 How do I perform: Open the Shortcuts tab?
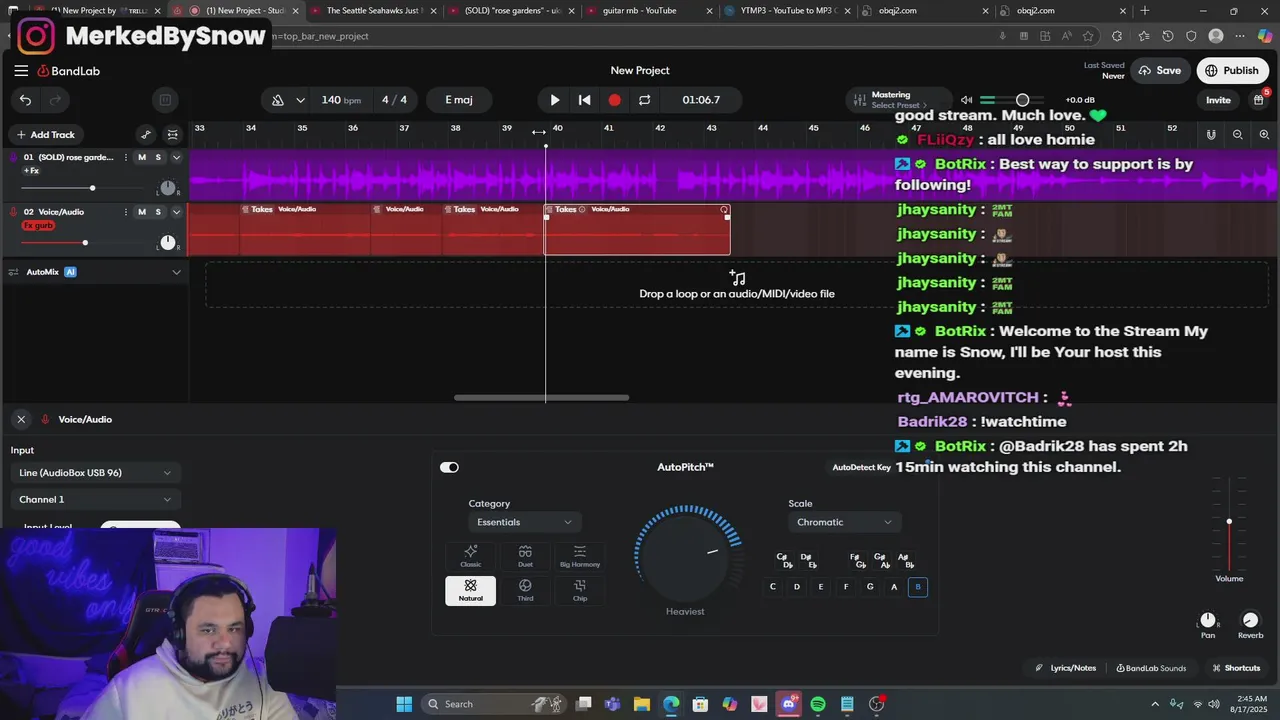tap(1236, 668)
